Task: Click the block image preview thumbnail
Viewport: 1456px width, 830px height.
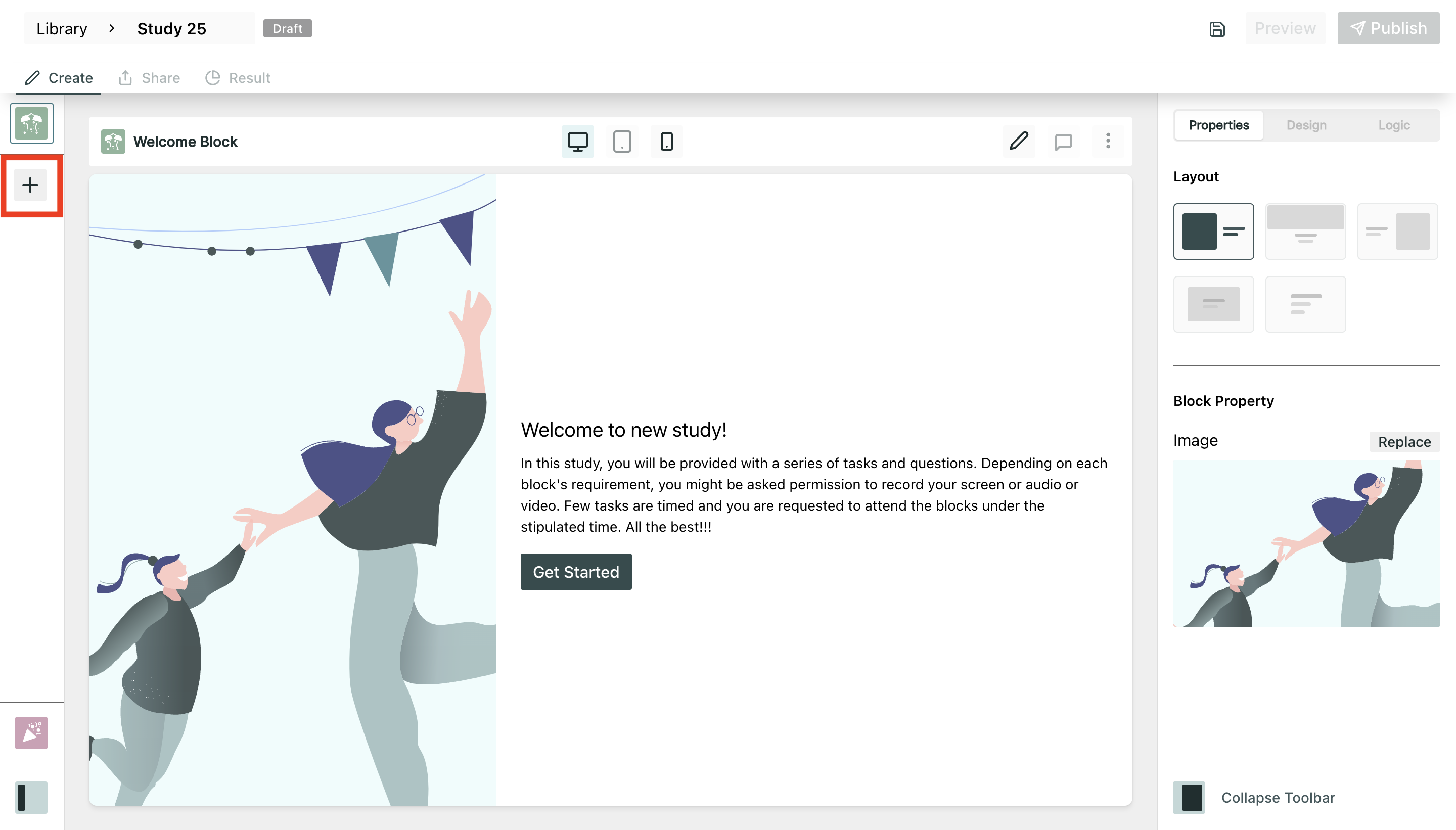Action: tap(1307, 543)
